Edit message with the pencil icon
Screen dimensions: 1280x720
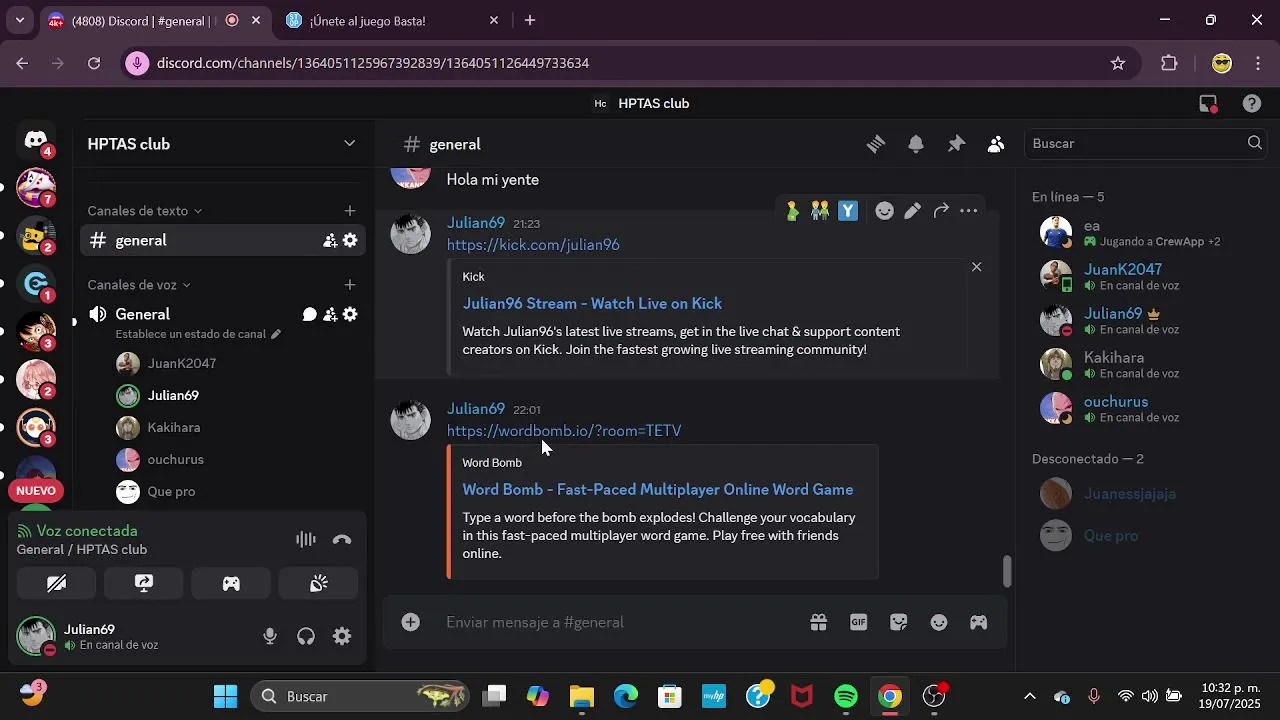[x=912, y=211]
